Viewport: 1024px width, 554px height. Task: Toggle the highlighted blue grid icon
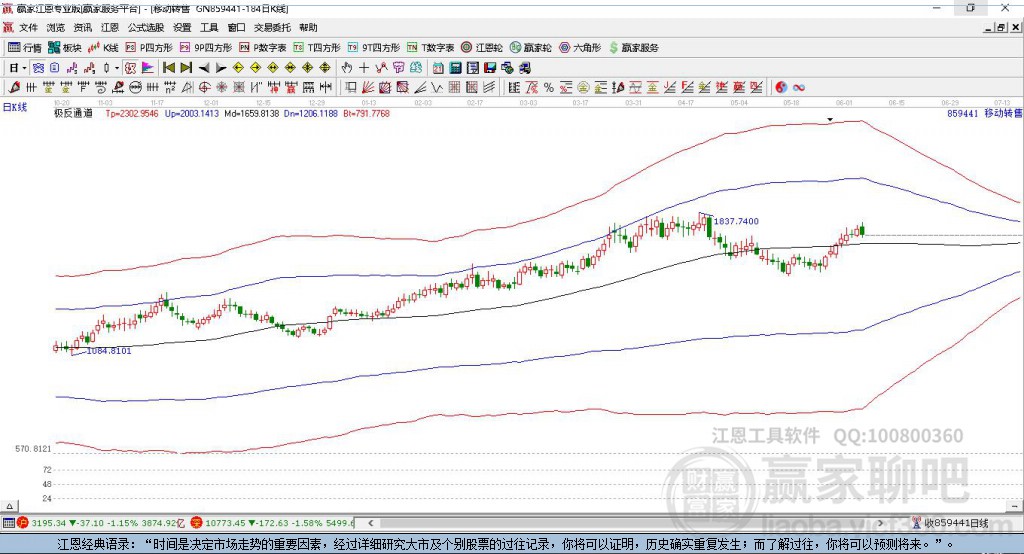tap(38, 68)
